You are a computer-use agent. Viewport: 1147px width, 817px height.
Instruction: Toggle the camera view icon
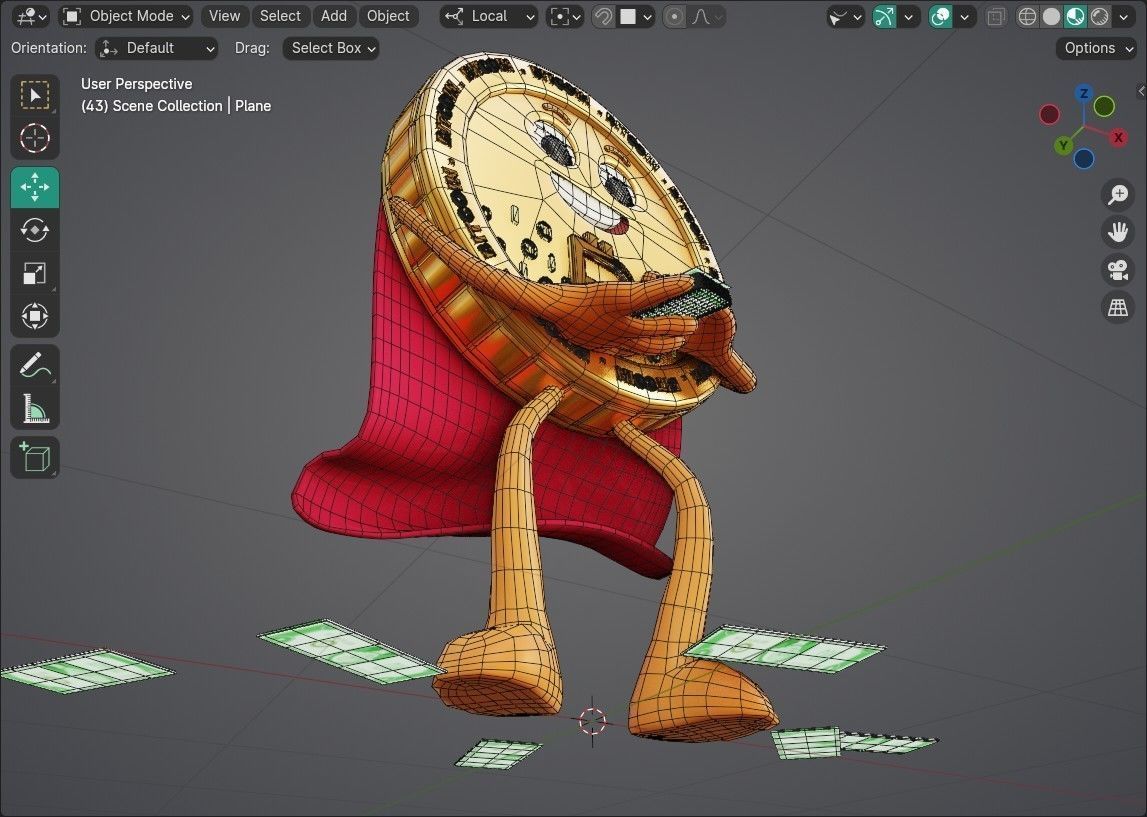pos(1118,270)
